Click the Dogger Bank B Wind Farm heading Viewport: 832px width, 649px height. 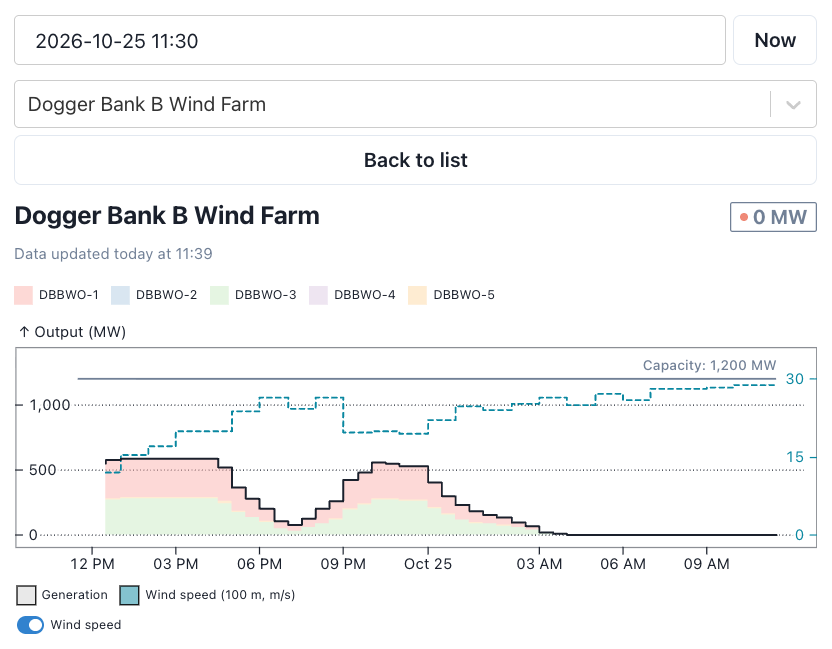pyautogui.click(x=167, y=216)
